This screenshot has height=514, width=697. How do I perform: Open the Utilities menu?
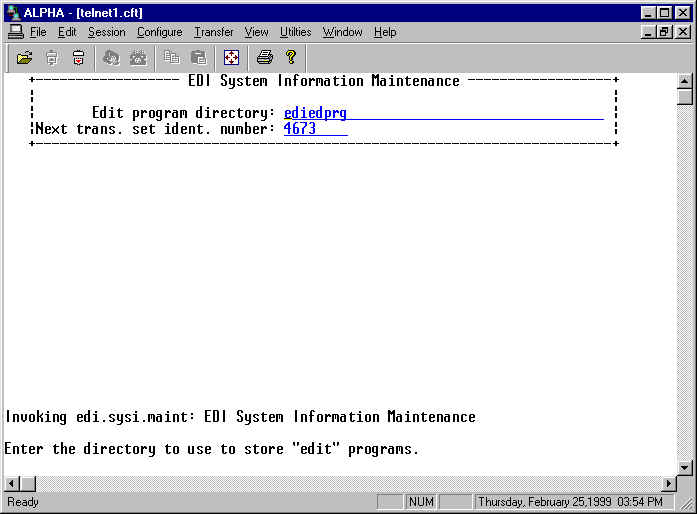click(295, 32)
